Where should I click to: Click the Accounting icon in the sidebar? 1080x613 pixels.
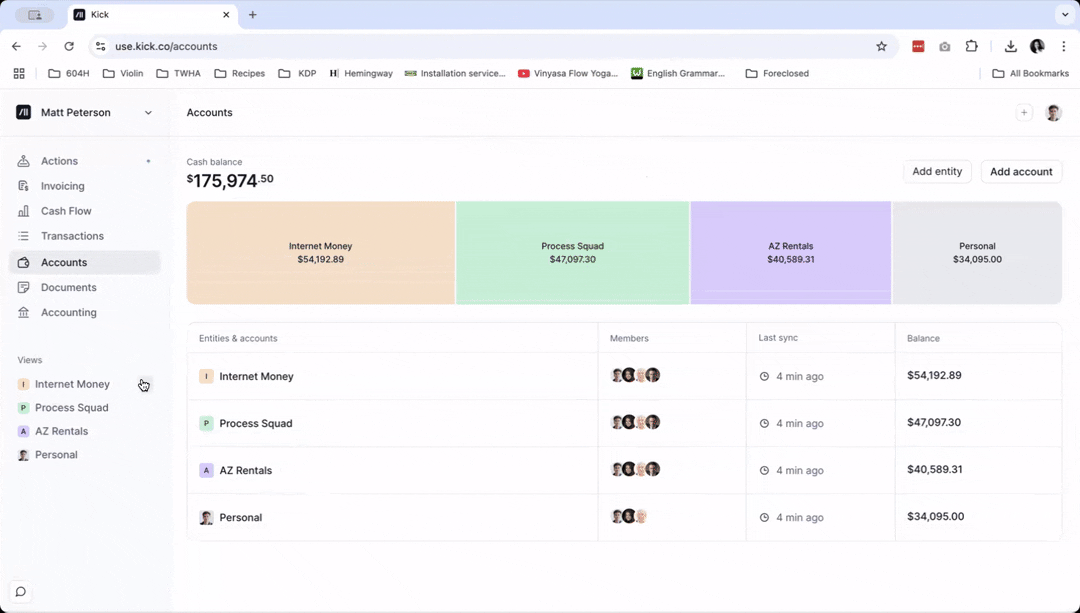point(23,312)
